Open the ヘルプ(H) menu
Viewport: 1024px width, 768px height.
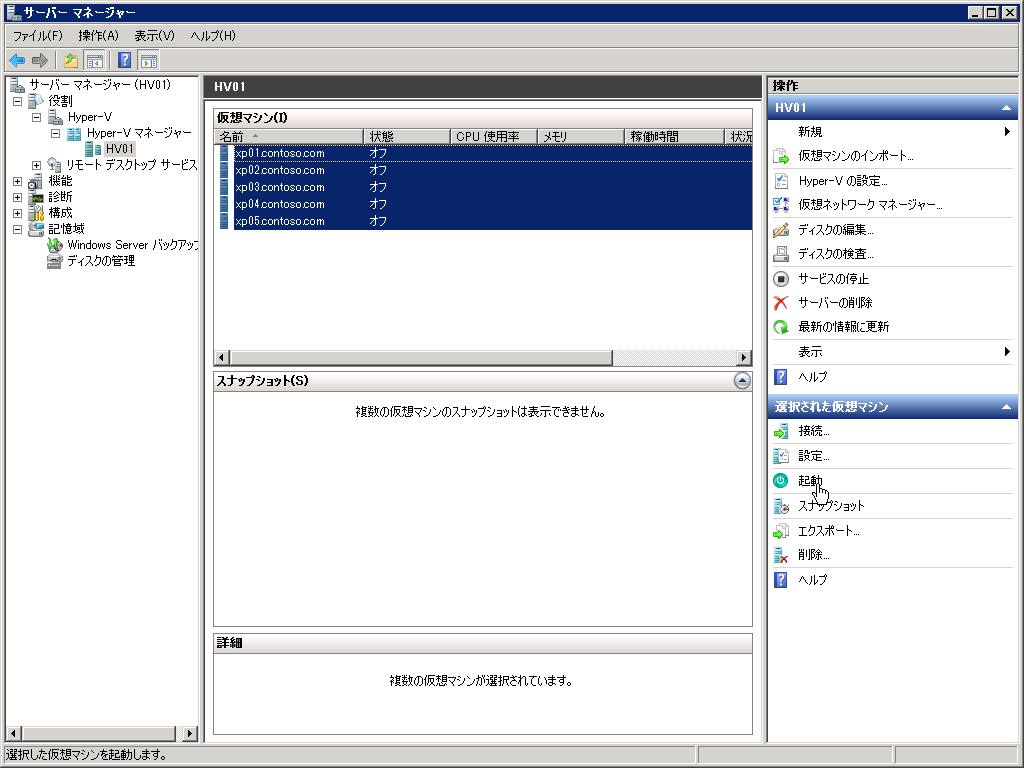coord(213,36)
